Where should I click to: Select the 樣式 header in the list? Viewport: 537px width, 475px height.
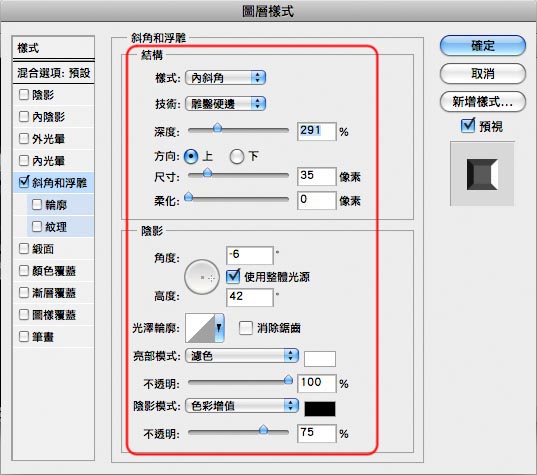tap(53, 48)
